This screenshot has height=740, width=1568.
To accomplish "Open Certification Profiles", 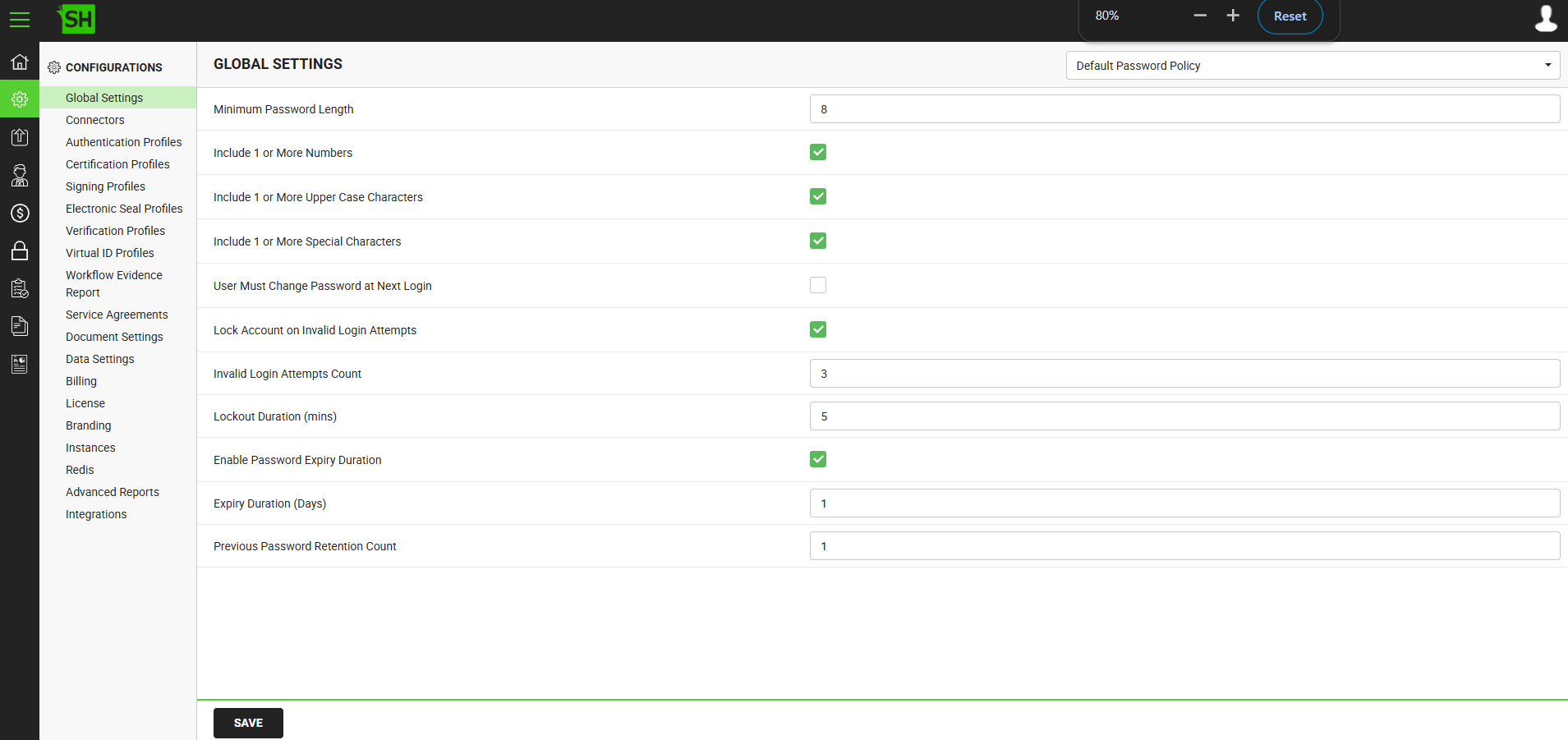I will [117, 164].
